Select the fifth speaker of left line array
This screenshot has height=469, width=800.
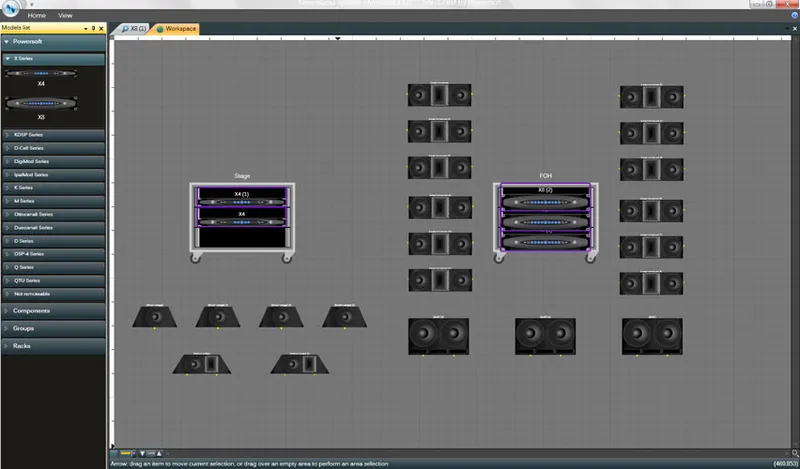(440, 244)
